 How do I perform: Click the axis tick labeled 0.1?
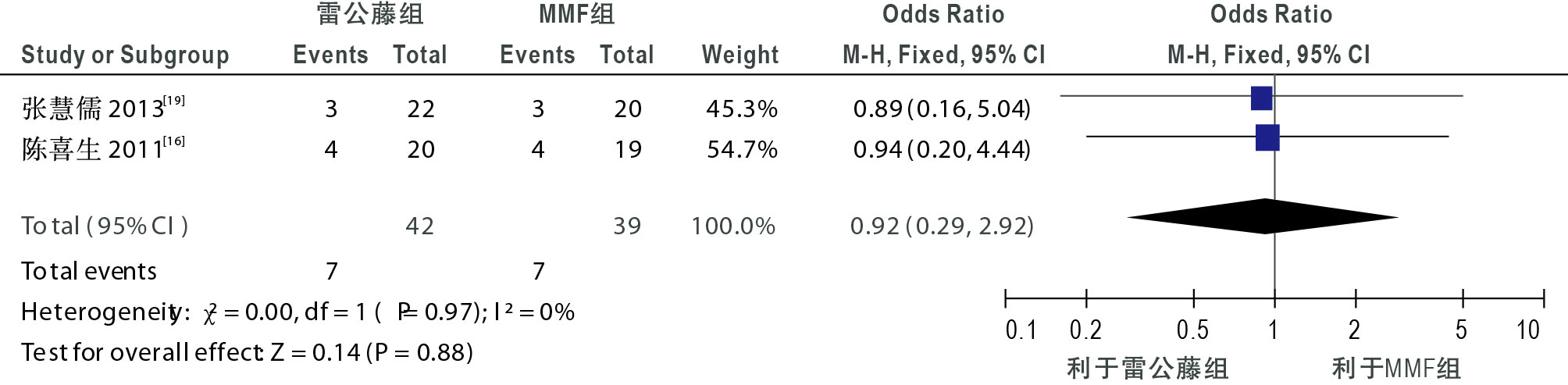pos(1021,330)
